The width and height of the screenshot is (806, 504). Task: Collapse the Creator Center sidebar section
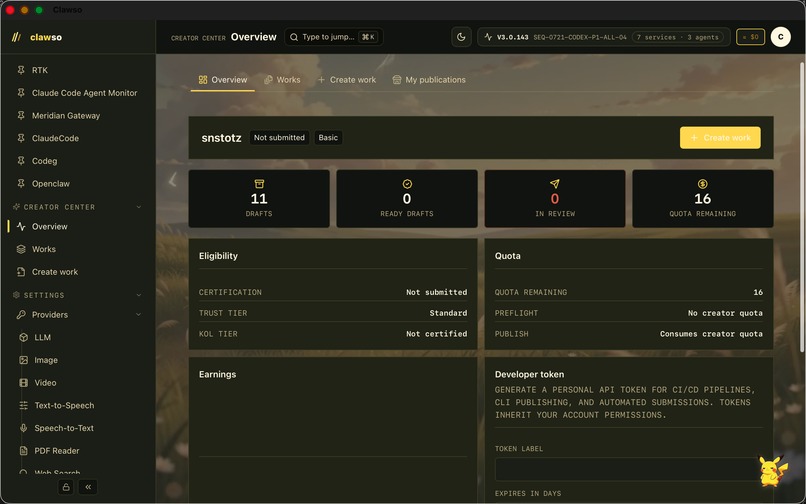pyautogui.click(x=138, y=207)
